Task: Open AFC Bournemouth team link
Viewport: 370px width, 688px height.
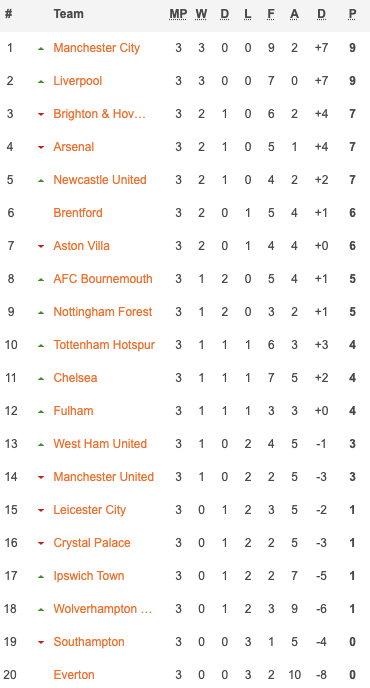Action: tap(103, 279)
